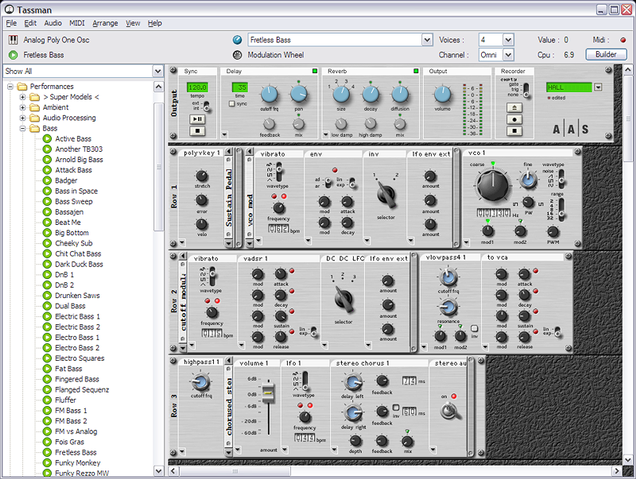Click the highpass1 cutoff frq knob
This screenshot has width=636, height=479.
201,382
